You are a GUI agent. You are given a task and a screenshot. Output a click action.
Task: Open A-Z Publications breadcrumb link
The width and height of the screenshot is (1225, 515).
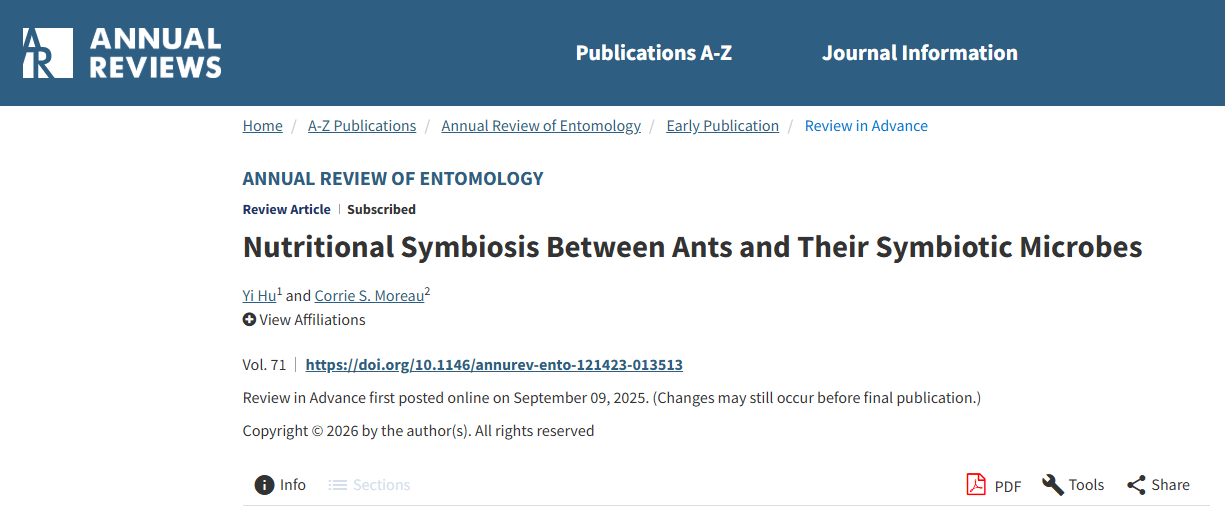pyautogui.click(x=361, y=126)
